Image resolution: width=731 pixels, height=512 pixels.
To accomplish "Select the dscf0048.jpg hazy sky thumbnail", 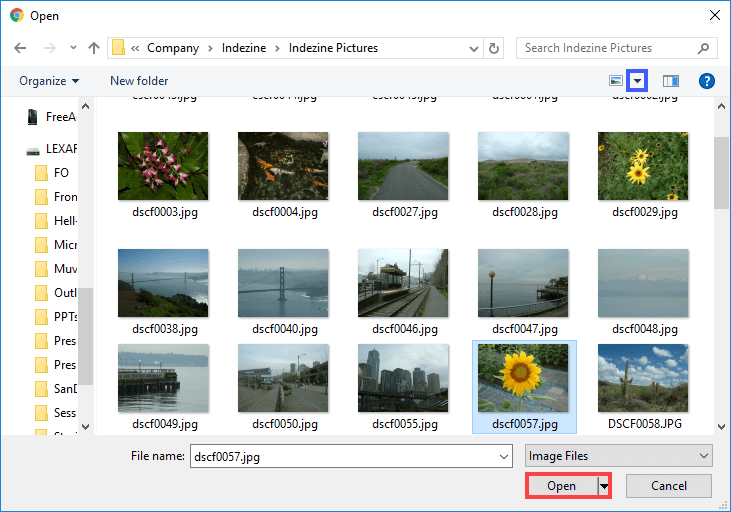I will tap(643, 283).
